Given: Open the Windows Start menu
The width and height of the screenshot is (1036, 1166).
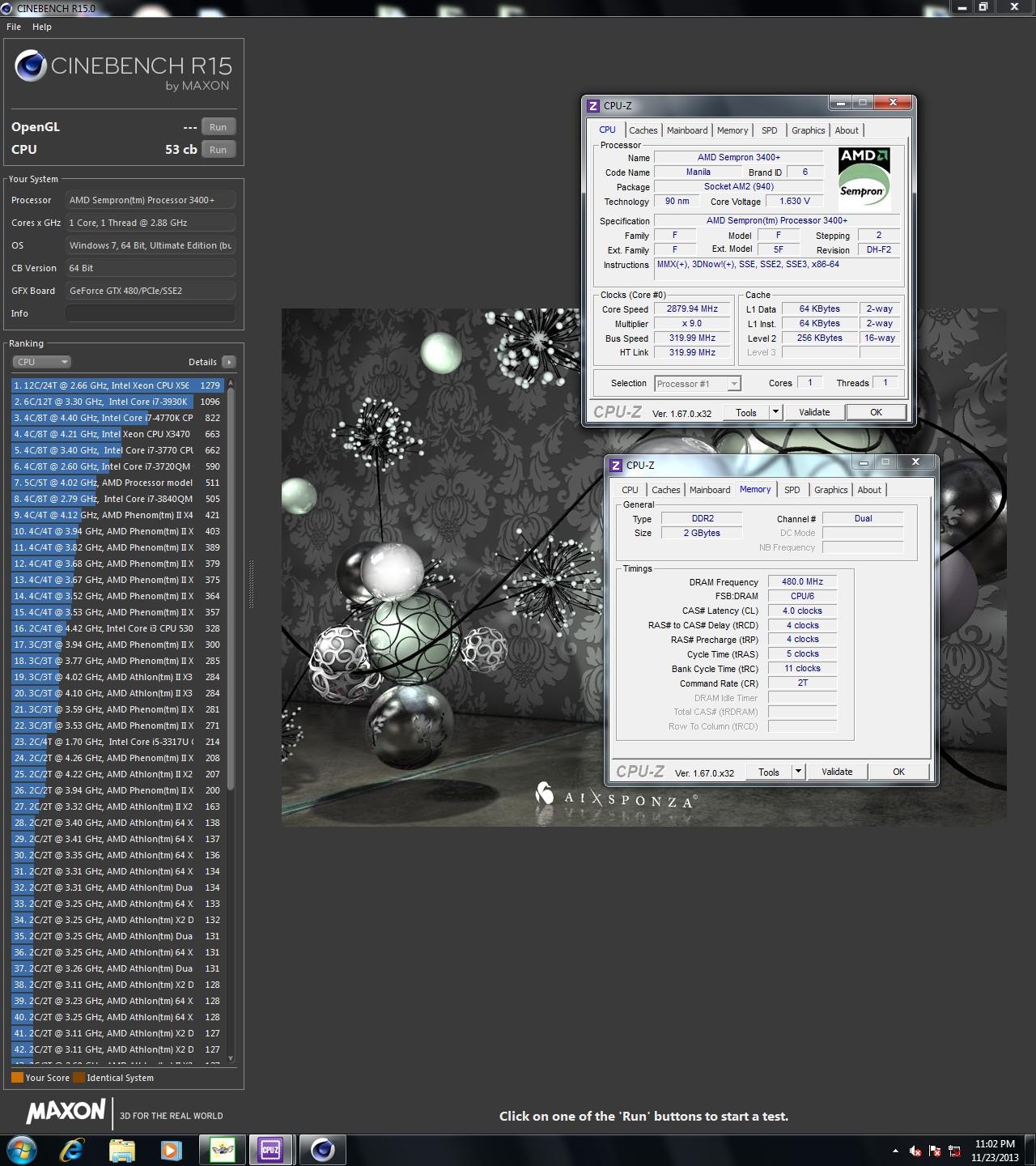Looking at the screenshot, I should (x=22, y=1150).
